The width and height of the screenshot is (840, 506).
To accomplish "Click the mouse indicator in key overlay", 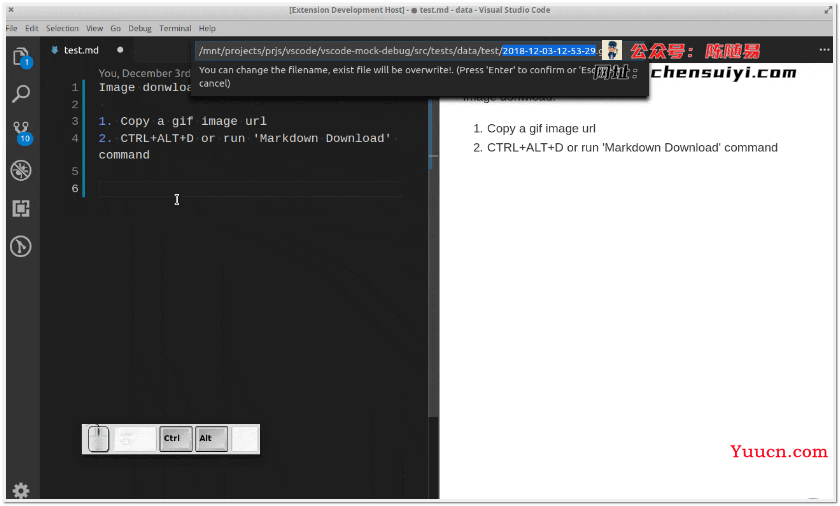I will (98, 439).
